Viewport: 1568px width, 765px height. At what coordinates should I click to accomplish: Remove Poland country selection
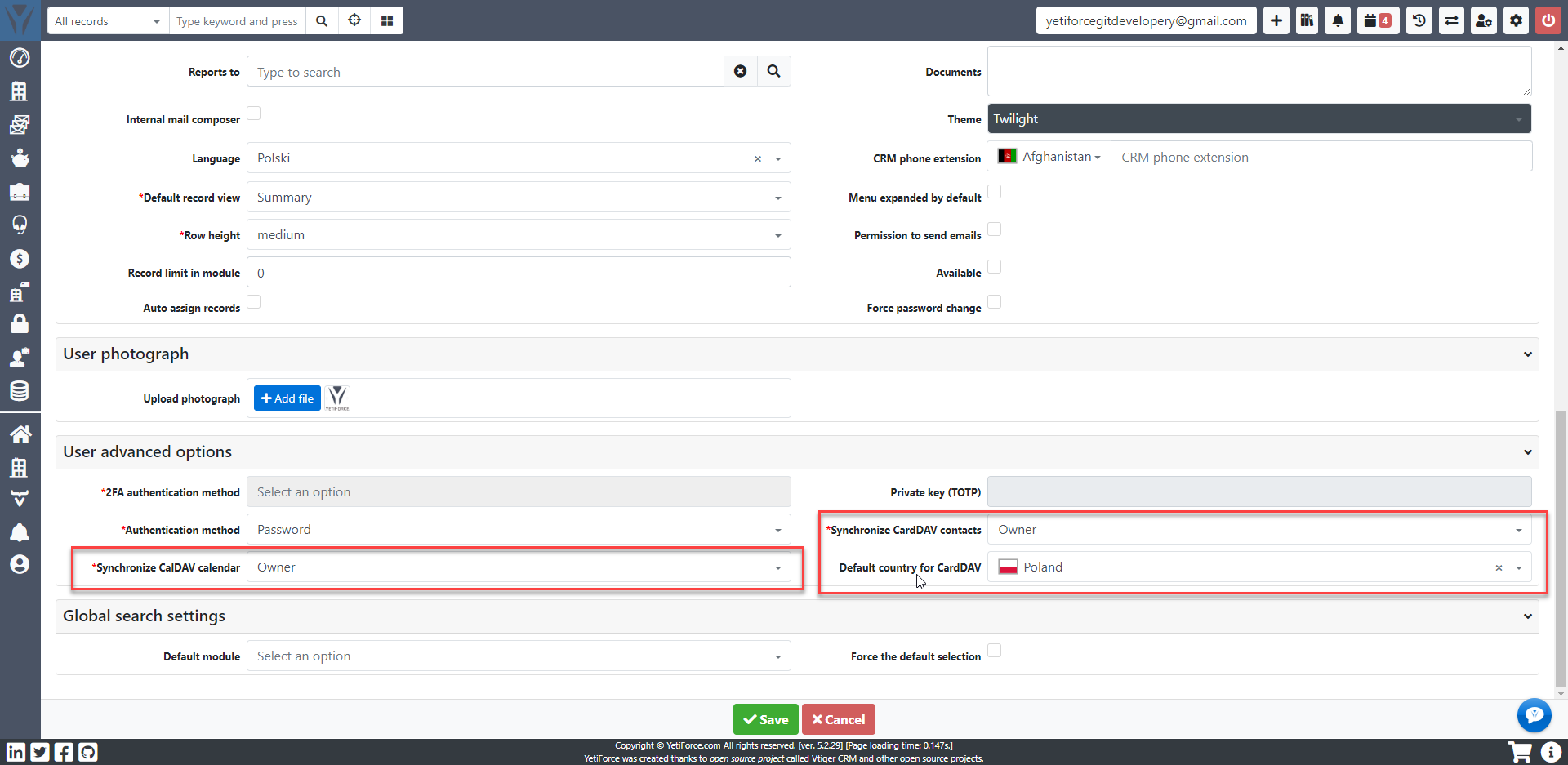coord(1499,568)
